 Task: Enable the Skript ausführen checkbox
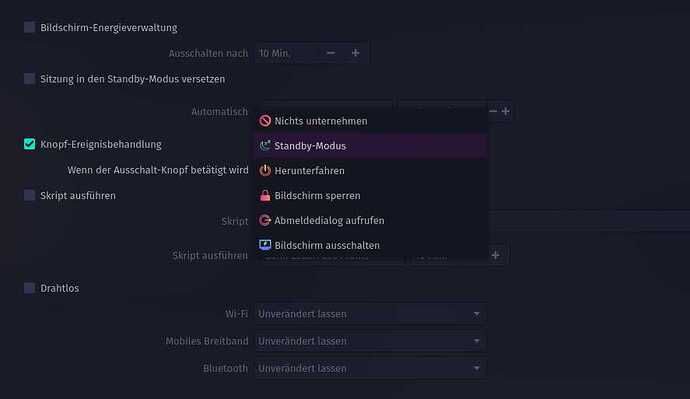29,195
